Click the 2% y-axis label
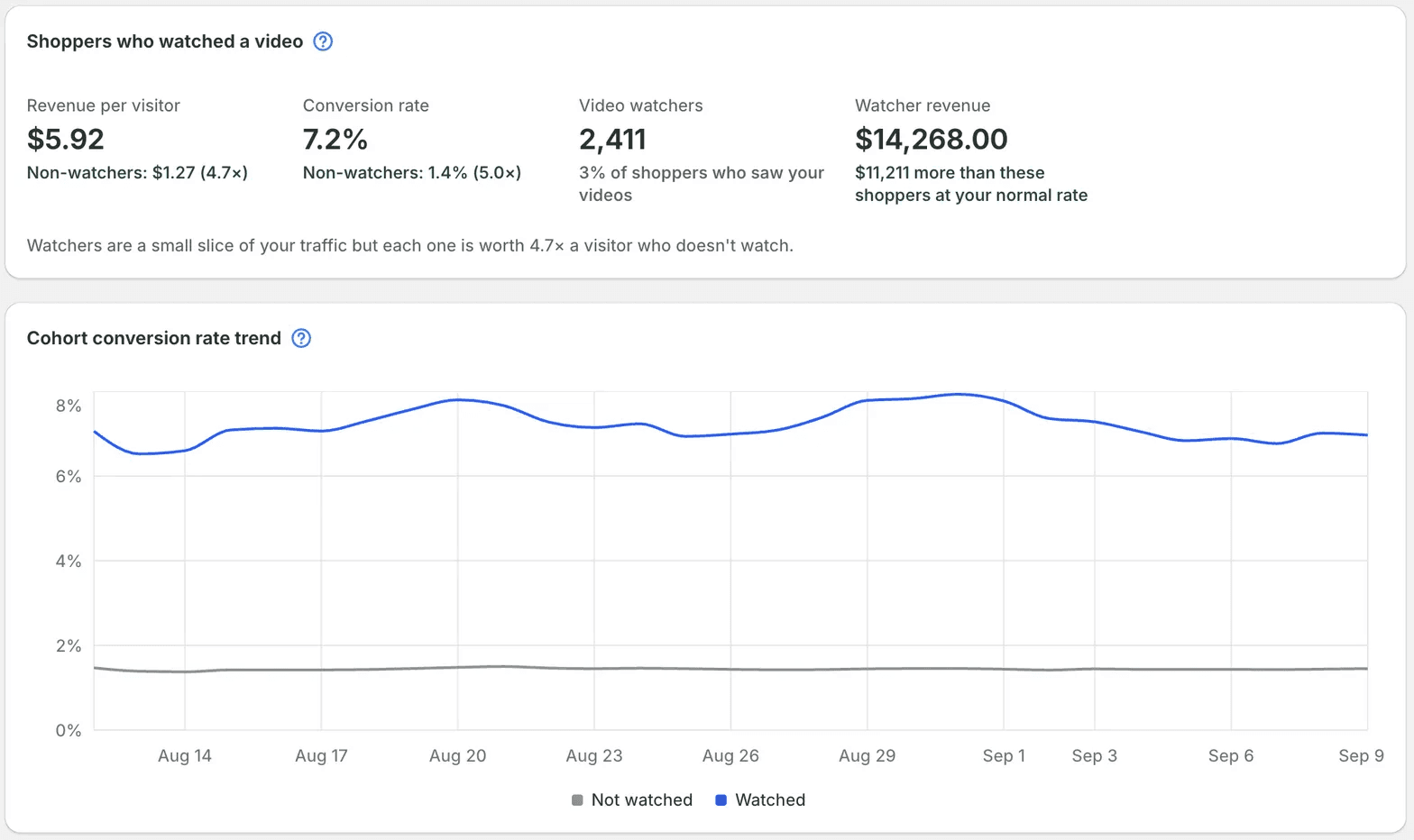 click(69, 645)
